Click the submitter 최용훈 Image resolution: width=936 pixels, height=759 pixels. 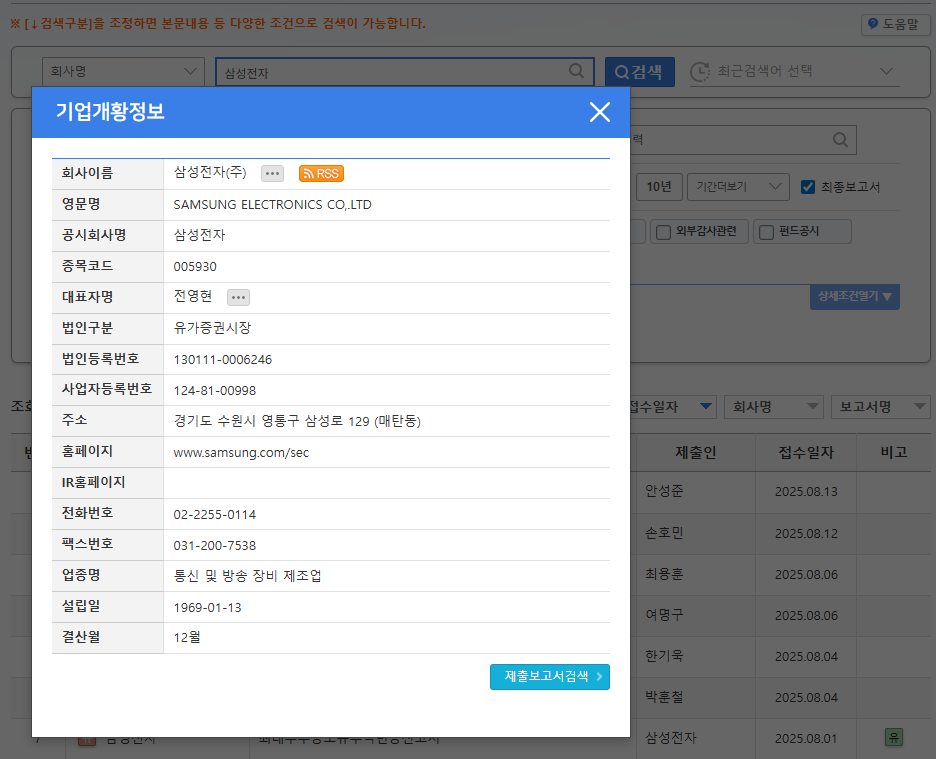click(664, 574)
